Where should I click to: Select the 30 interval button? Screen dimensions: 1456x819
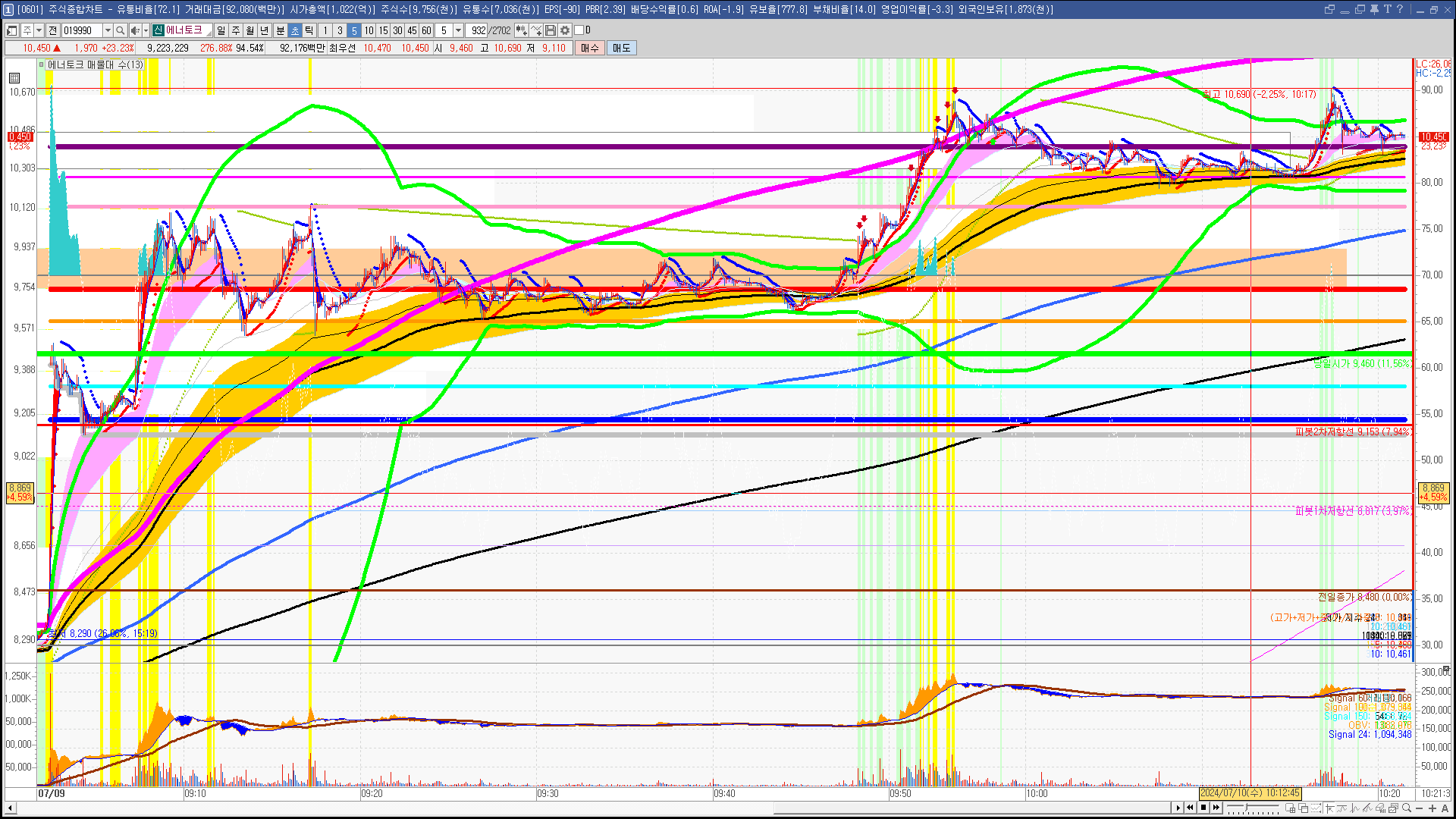coord(397,30)
